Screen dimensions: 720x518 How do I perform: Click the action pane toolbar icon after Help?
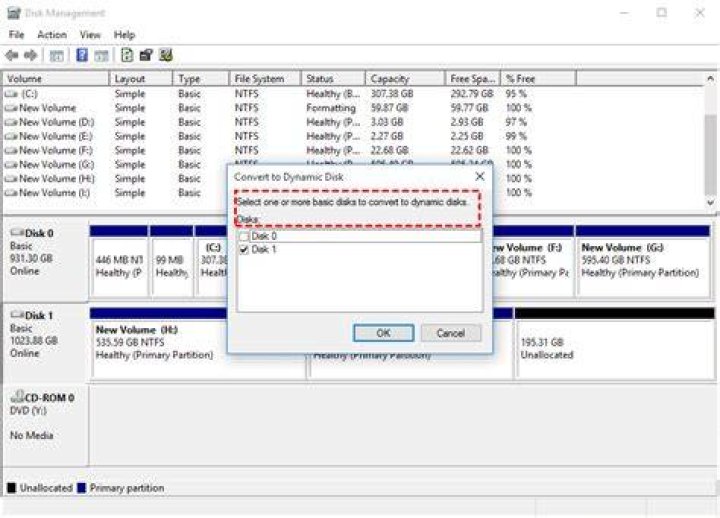tap(101, 56)
